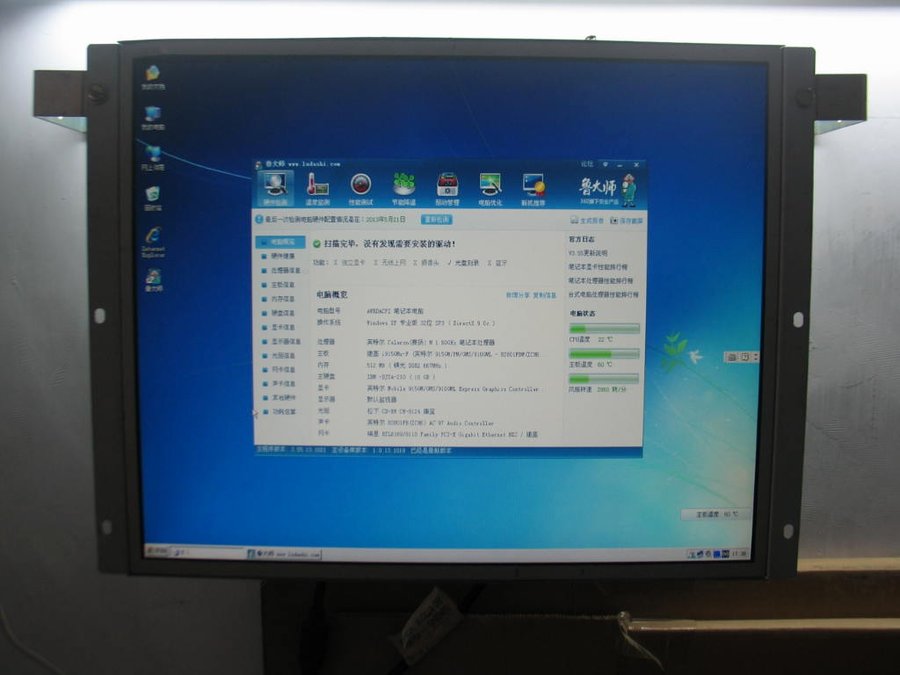Select 显示器信息 in the sidebar
The width and height of the screenshot is (900, 675).
tap(281, 342)
